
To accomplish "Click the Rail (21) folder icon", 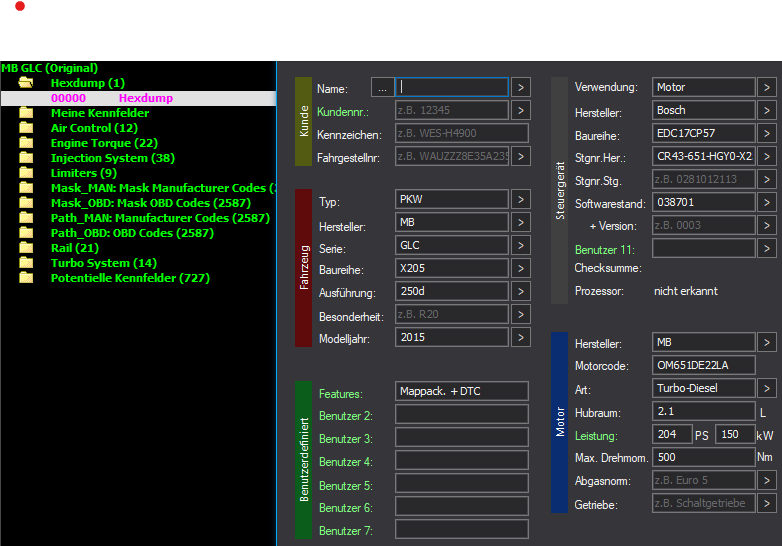I will pos(26,247).
